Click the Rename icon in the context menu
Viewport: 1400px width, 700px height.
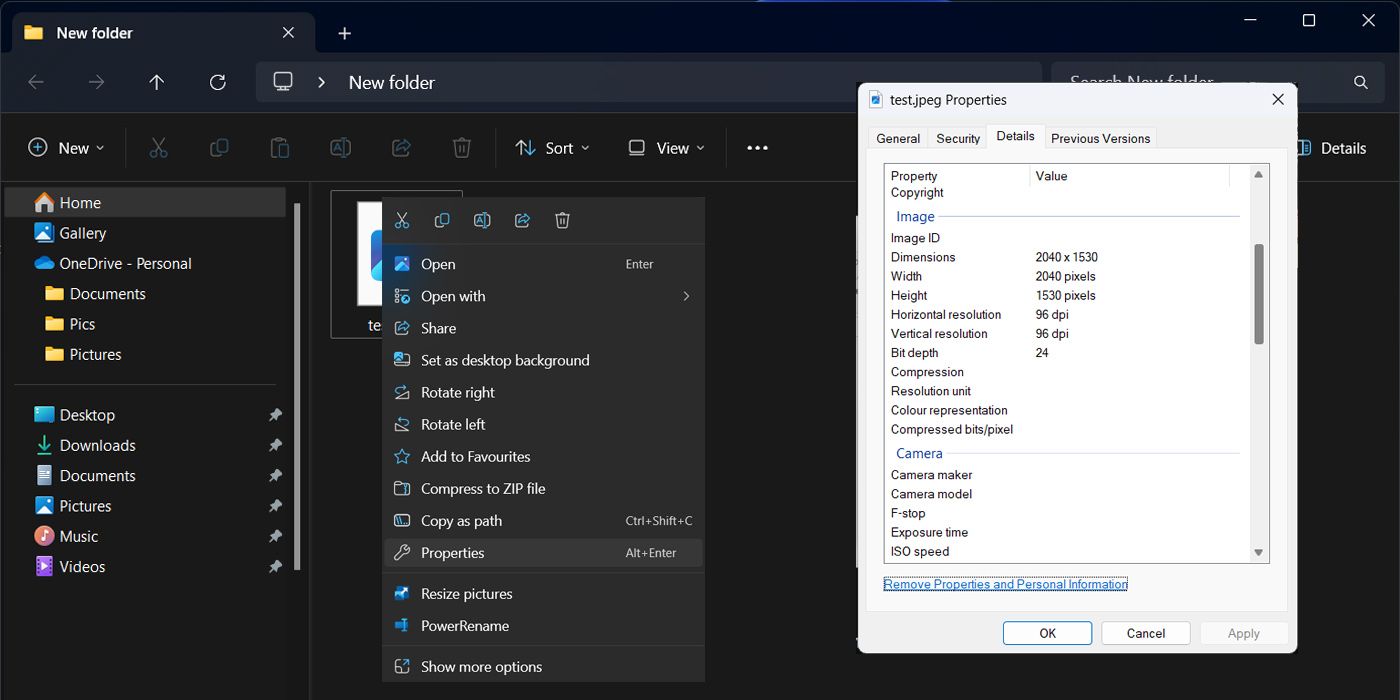tap(482, 220)
